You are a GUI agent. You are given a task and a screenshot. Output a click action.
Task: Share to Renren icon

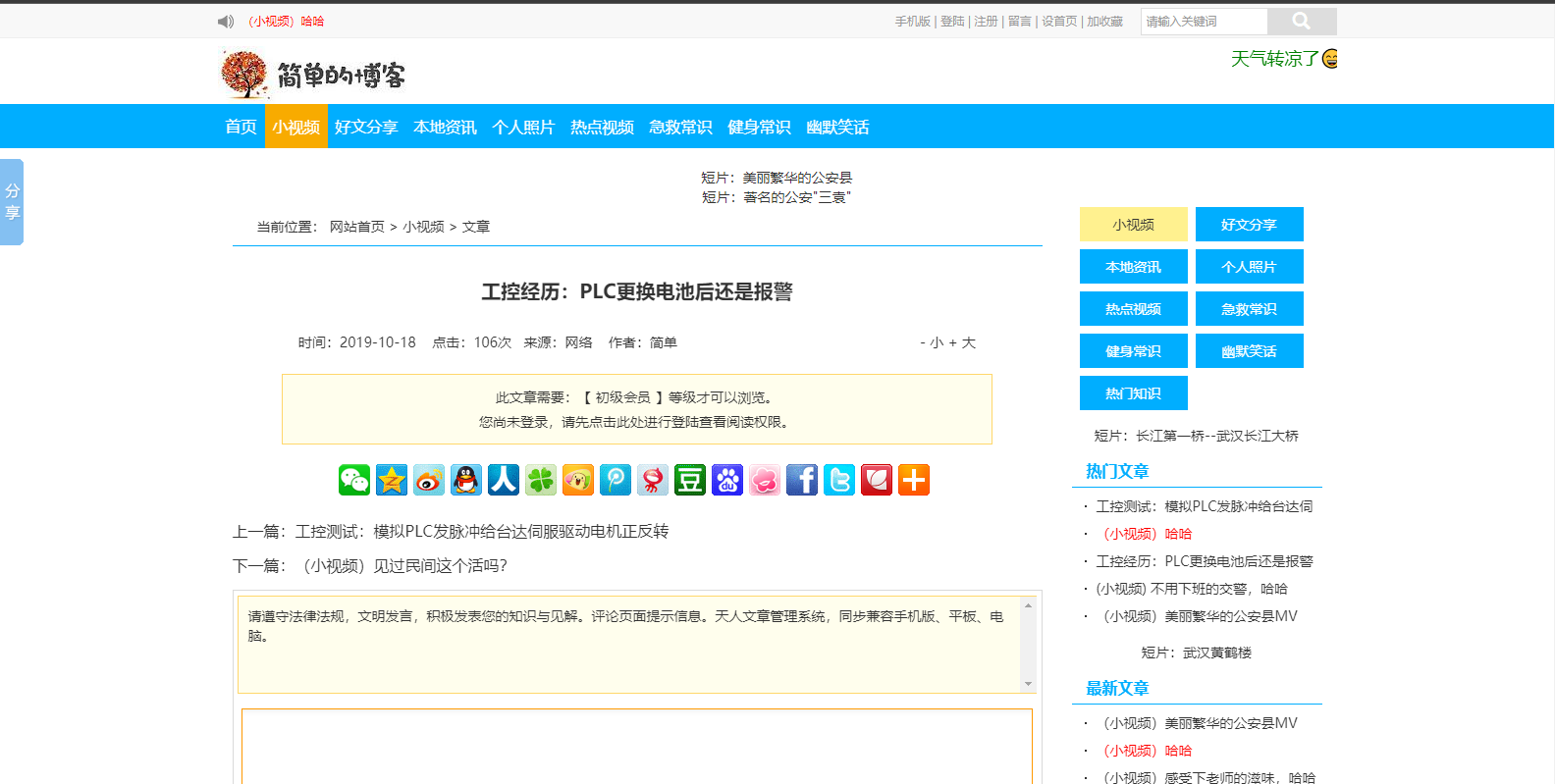pyautogui.click(x=504, y=480)
